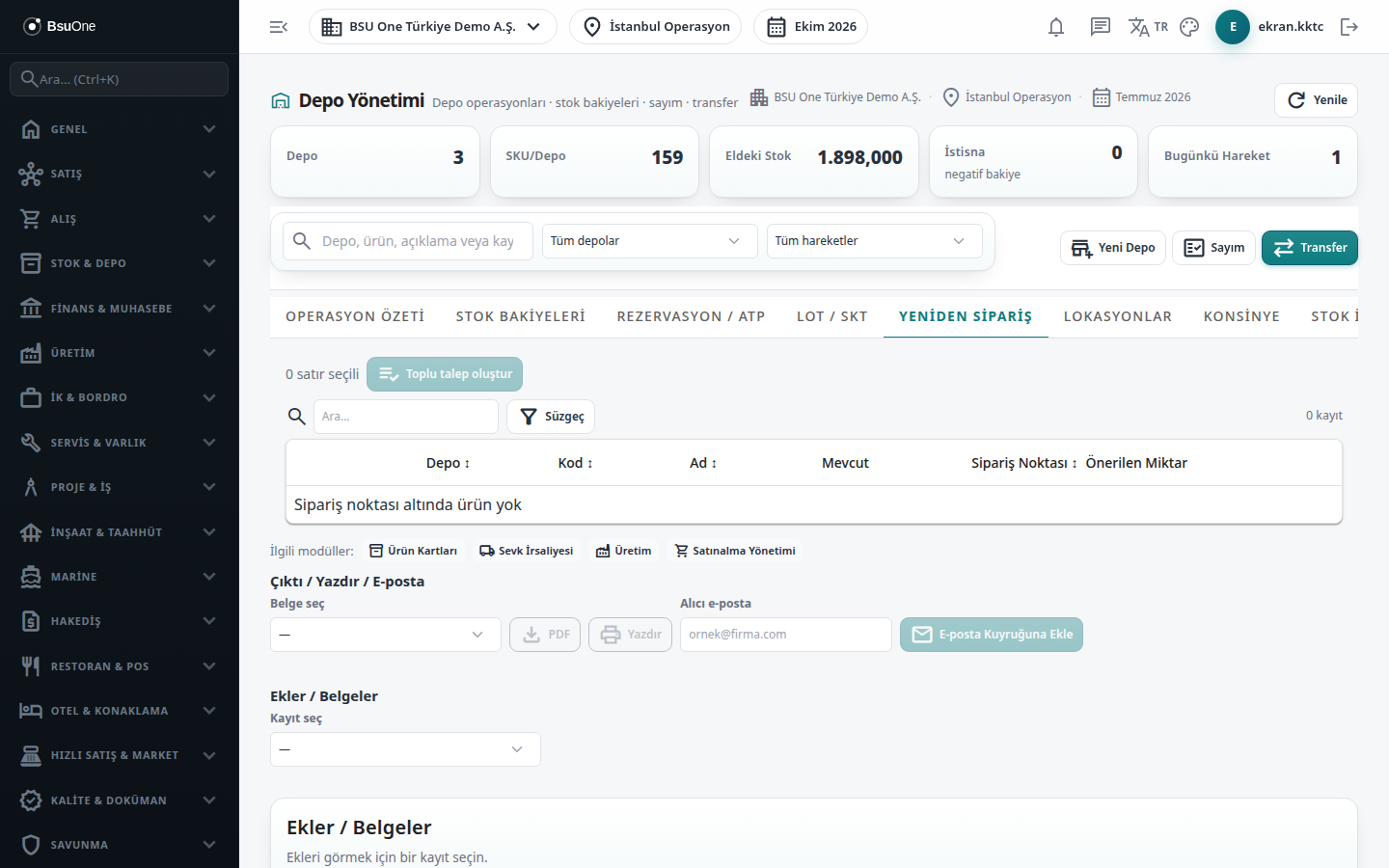Expand the Finans & Muhasebe sidebar section

tap(120, 309)
